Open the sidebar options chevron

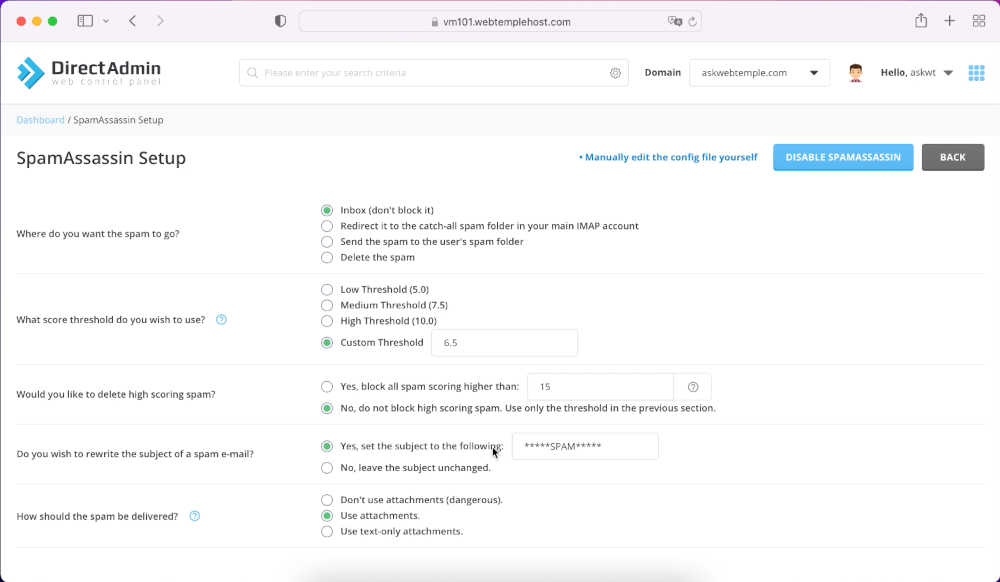pos(106,21)
